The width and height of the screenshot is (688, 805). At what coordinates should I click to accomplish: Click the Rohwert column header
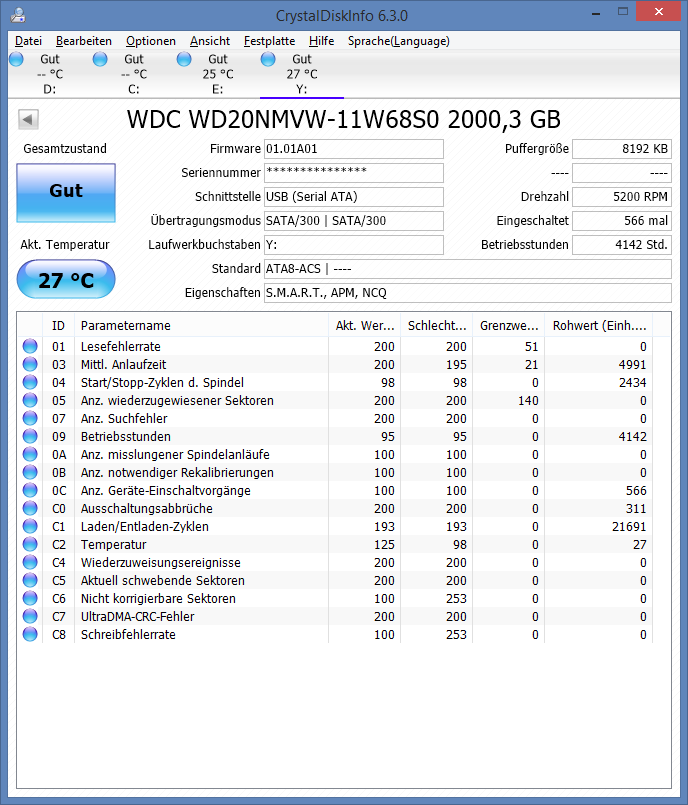point(599,325)
